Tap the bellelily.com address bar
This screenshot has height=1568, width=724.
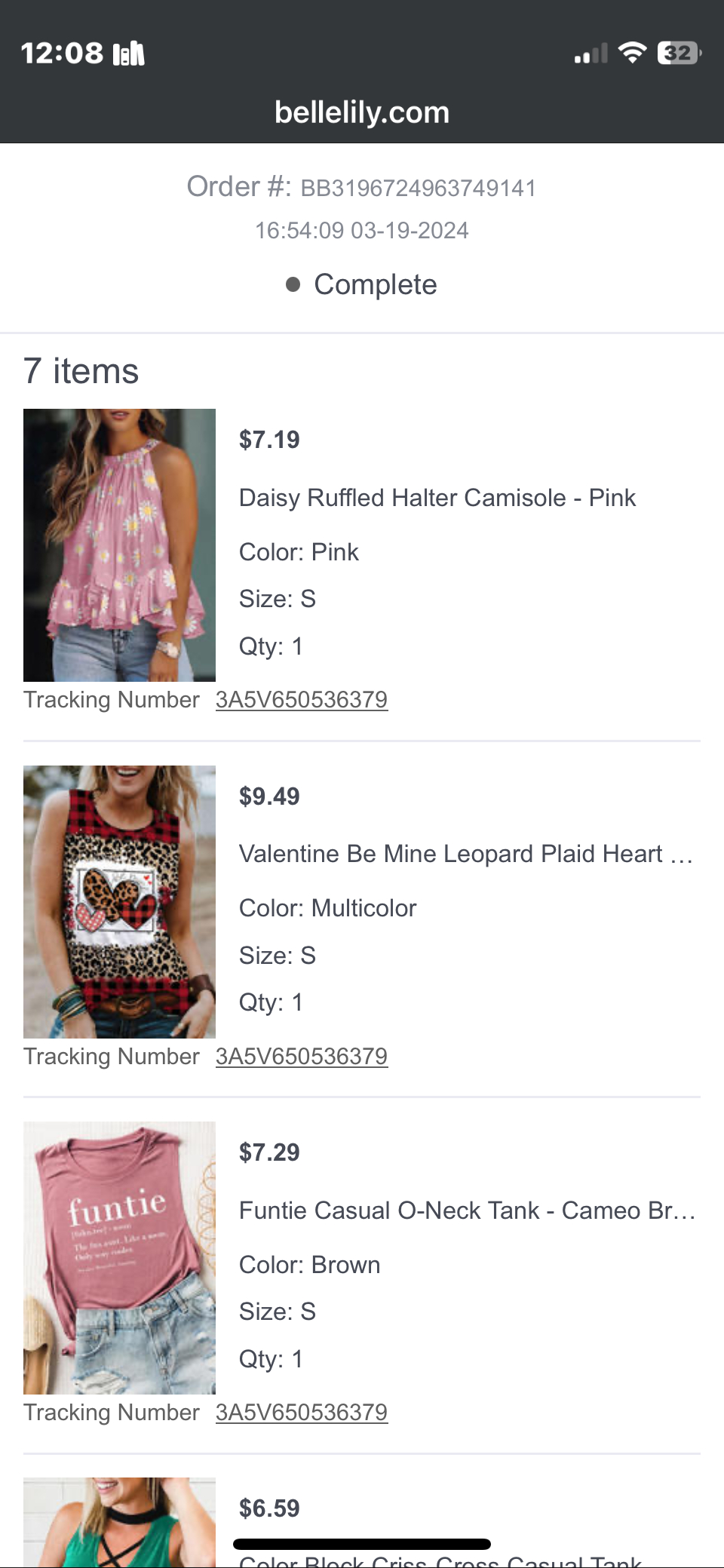[362, 112]
